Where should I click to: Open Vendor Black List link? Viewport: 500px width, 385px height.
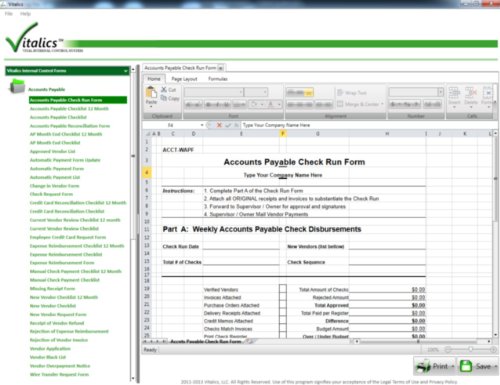pos(48,357)
